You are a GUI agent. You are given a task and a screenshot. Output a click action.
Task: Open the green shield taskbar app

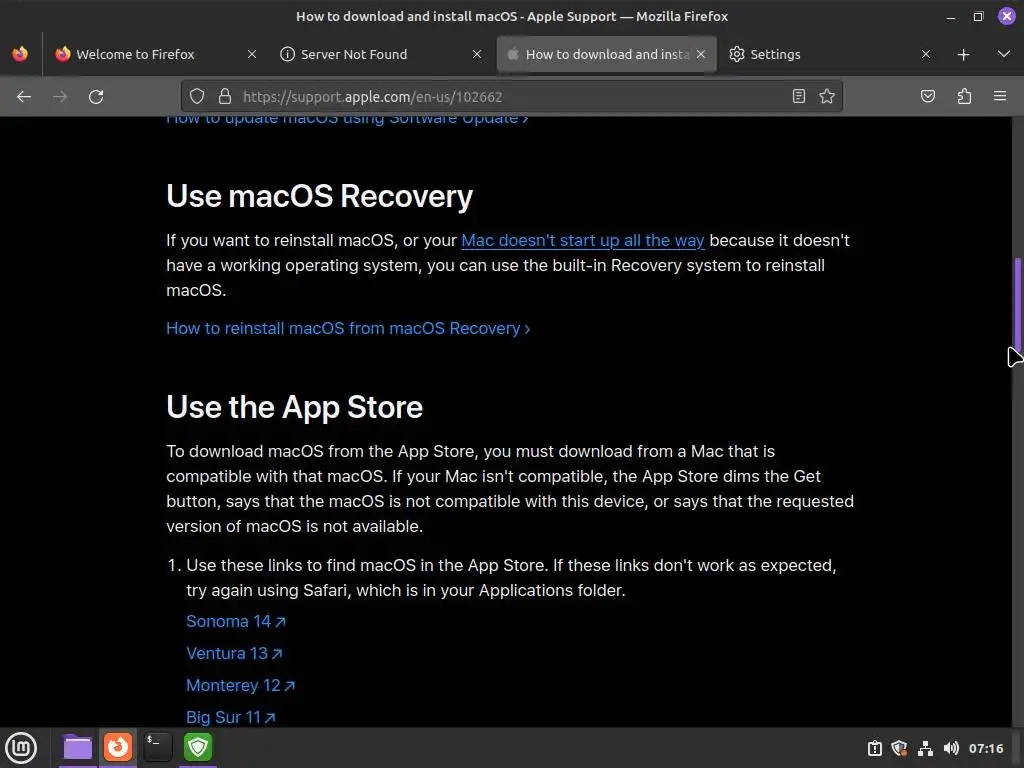[198, 747]
